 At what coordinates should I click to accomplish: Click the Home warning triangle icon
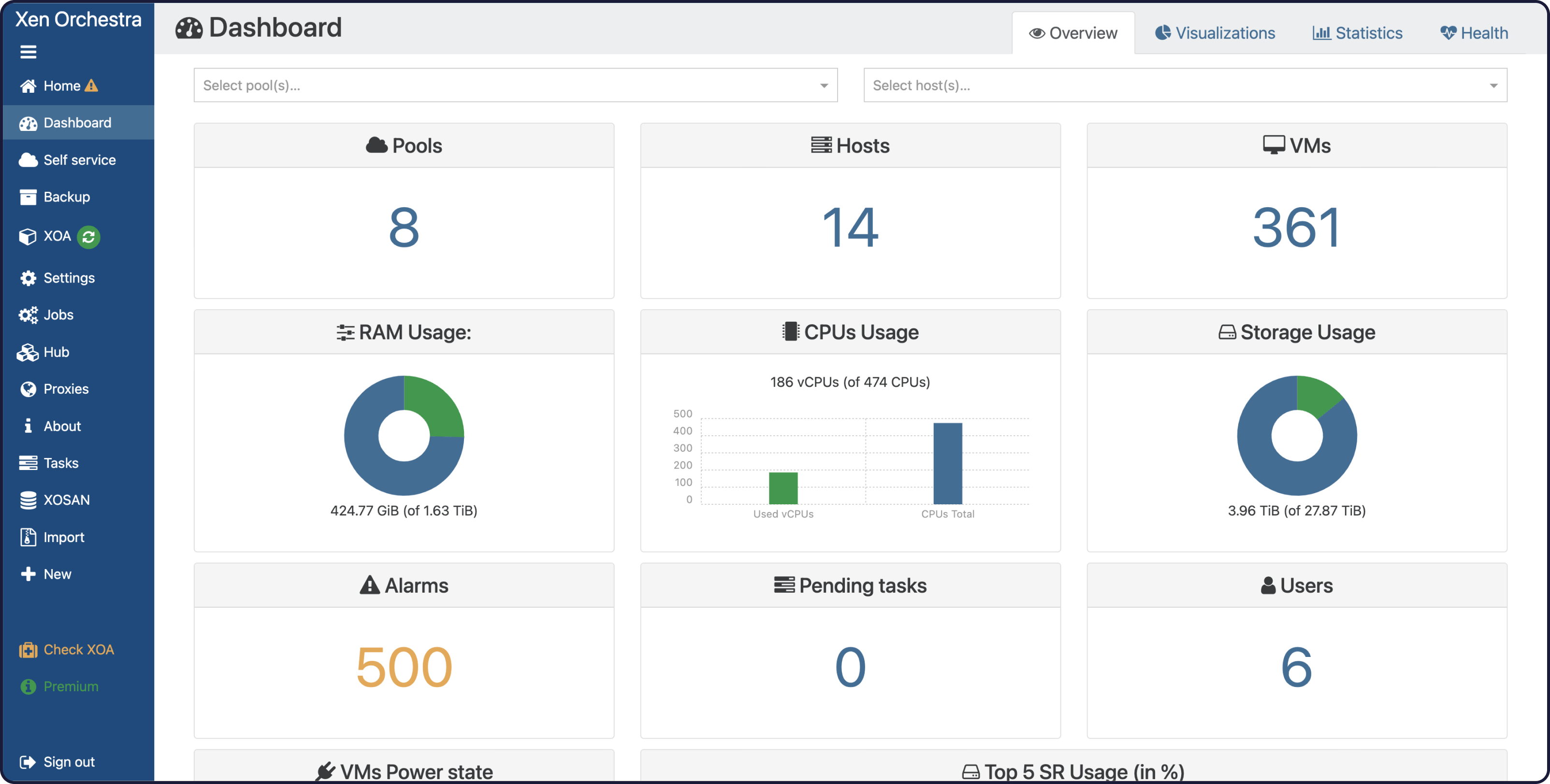tap(91, 86)
